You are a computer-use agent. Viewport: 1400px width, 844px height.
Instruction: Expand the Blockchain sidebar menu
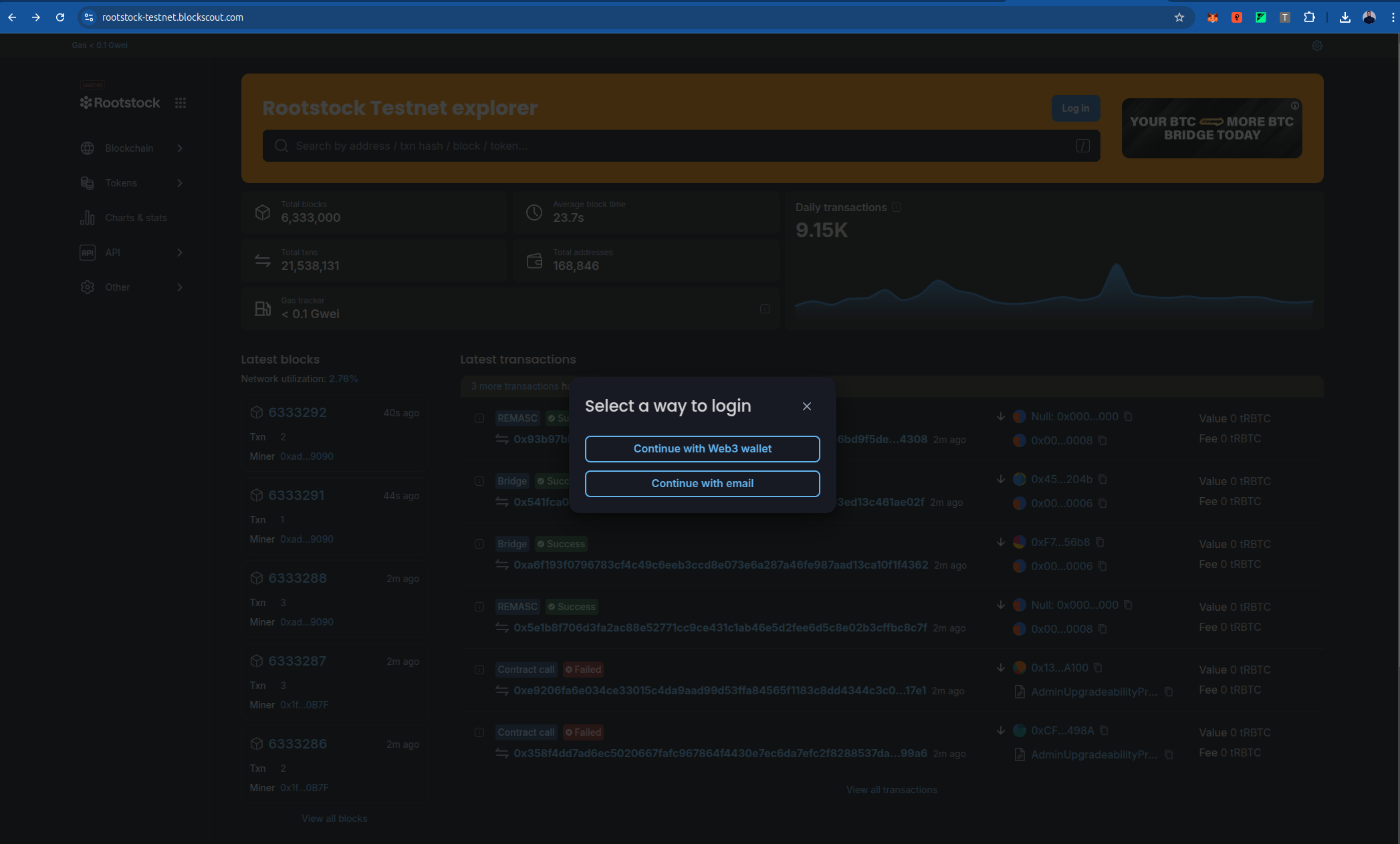130,148
